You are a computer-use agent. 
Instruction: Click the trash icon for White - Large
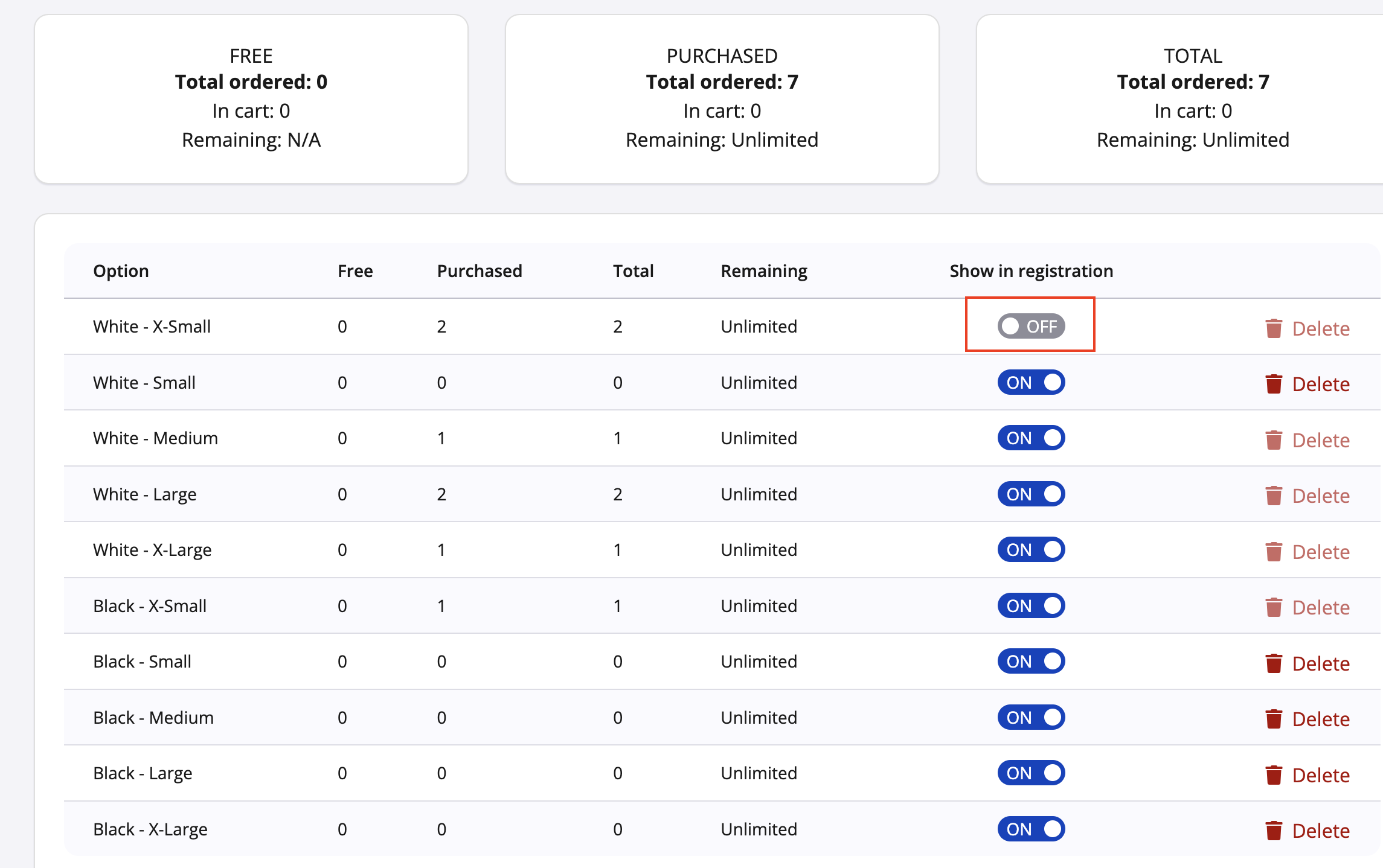pos(1273,495)
